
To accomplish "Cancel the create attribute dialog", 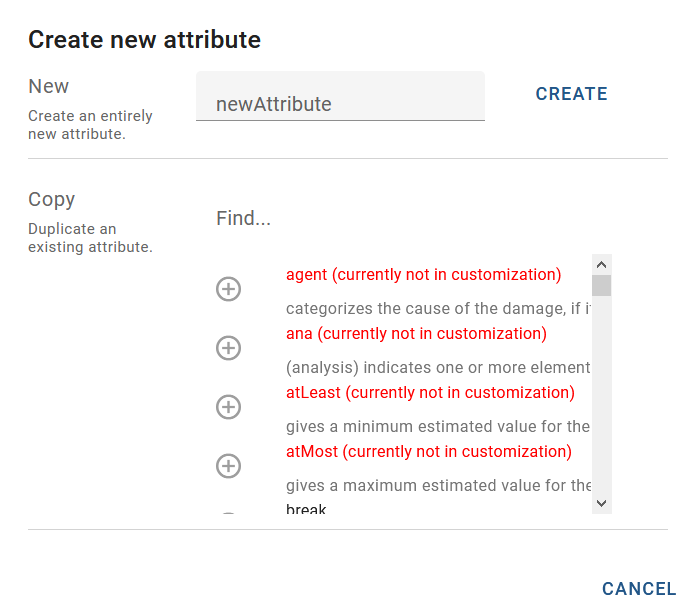I will (x=639, y=589).
